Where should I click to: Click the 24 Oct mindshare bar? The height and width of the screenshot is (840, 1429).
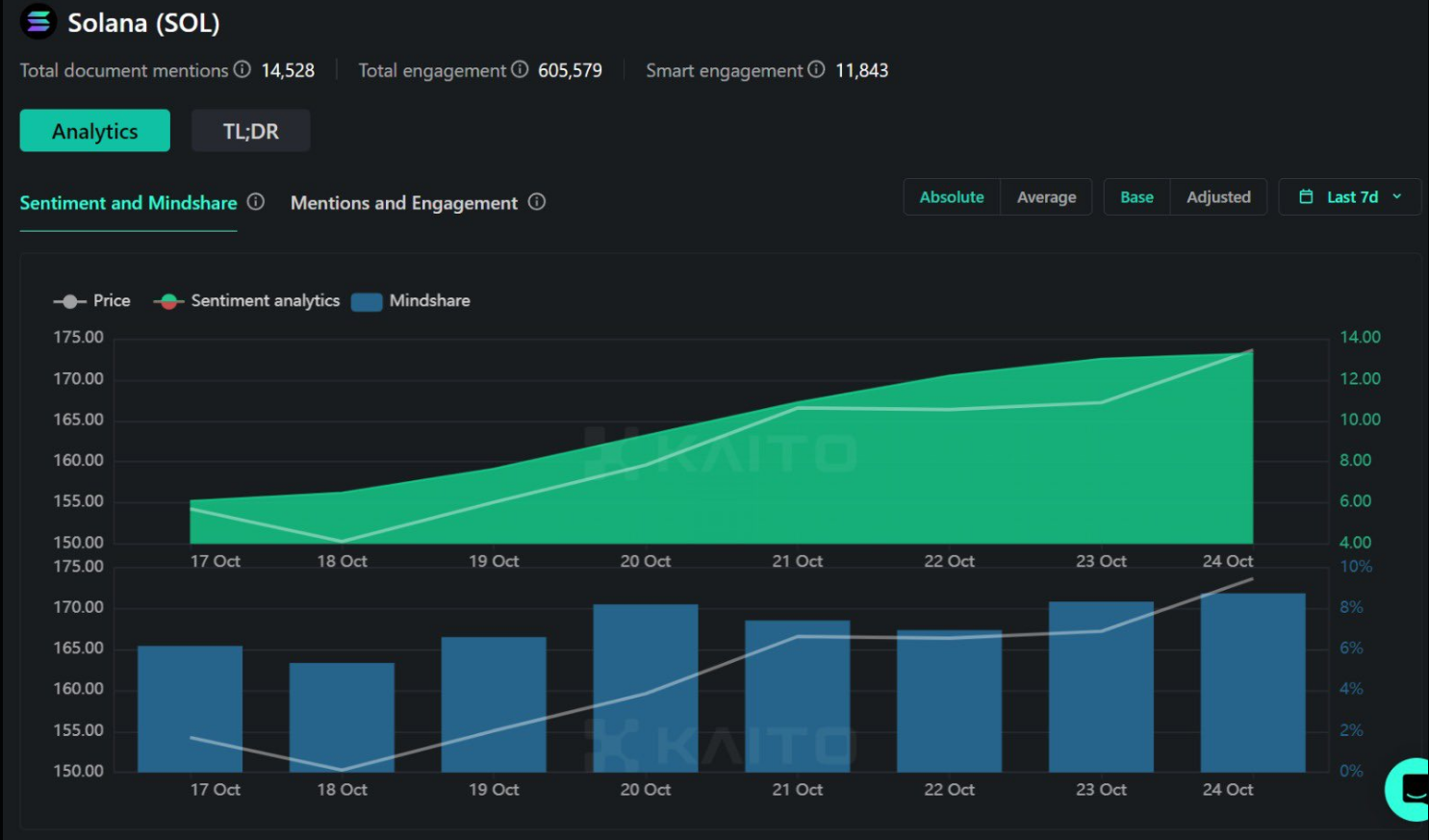coord(1252,683)
